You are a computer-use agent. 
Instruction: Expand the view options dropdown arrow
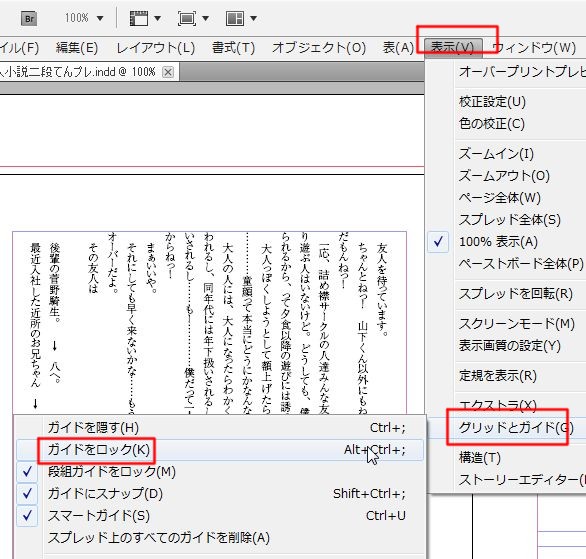coord(158,18)
